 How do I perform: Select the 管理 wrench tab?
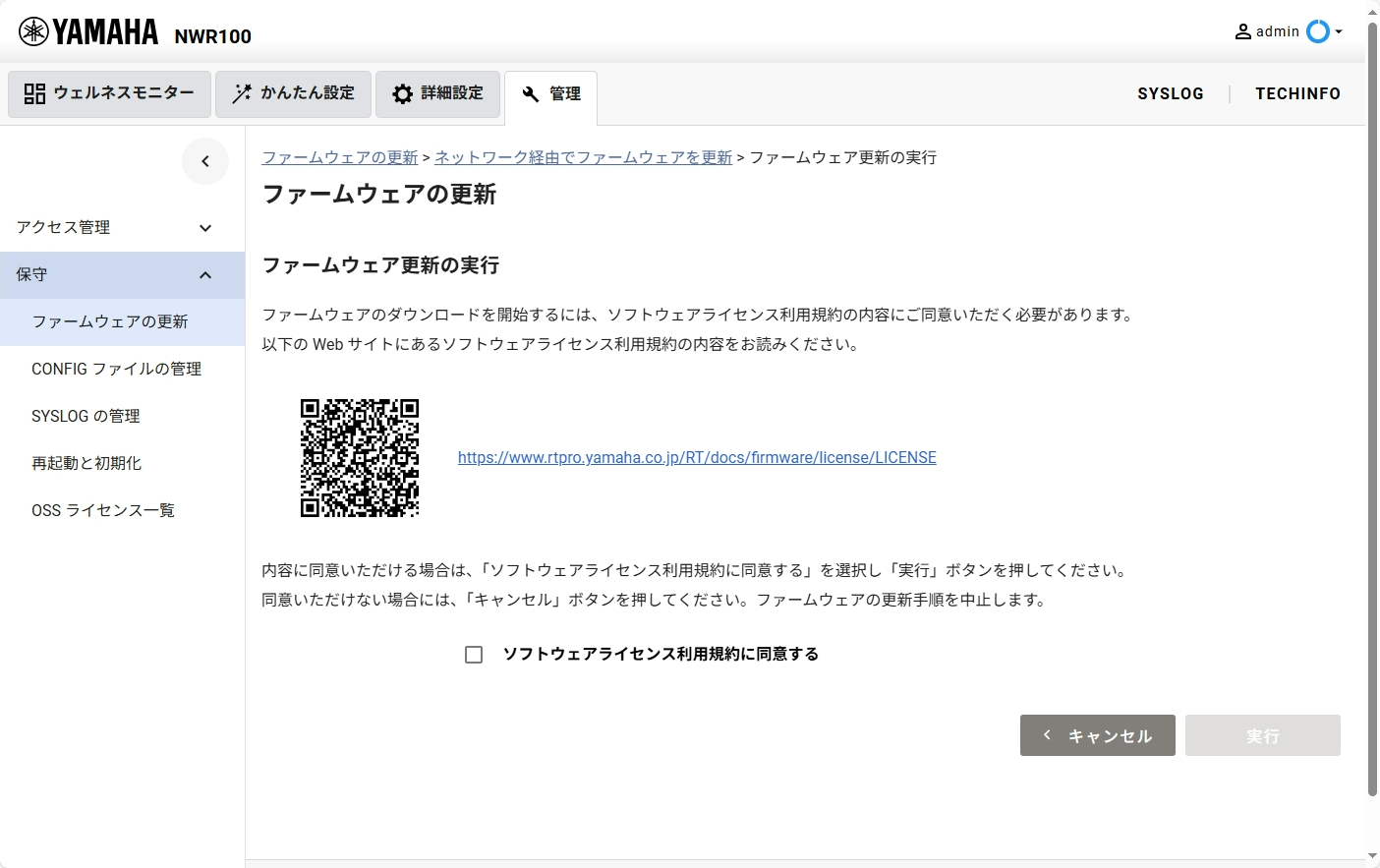[550, 94]
